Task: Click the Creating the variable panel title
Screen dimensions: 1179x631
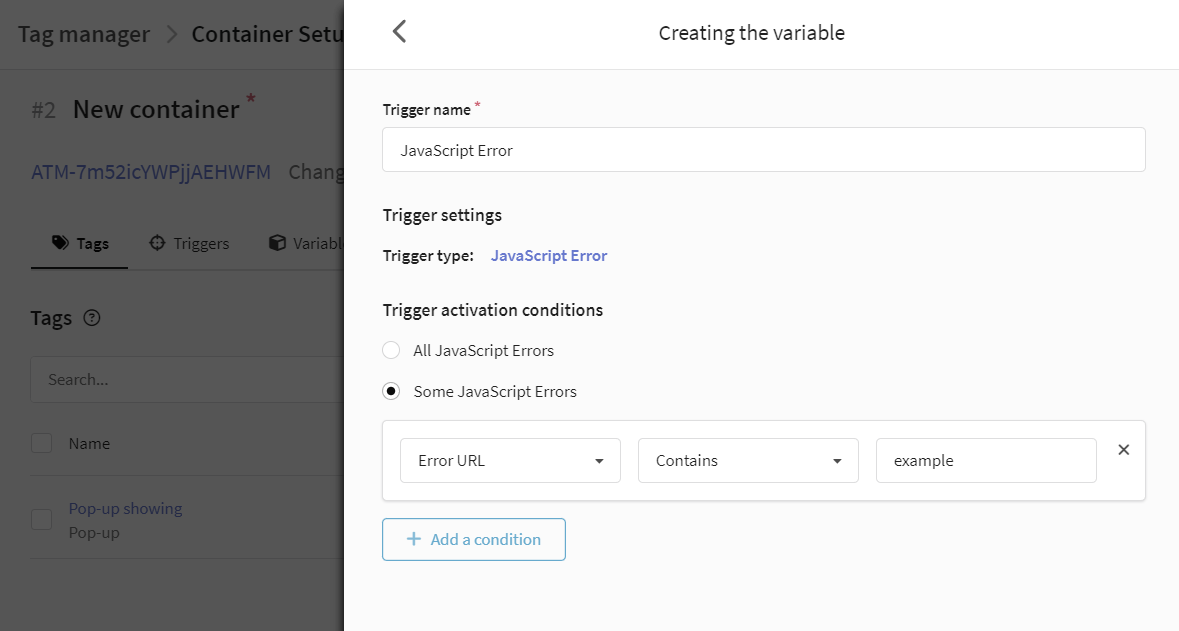Action: click(752, 33)
